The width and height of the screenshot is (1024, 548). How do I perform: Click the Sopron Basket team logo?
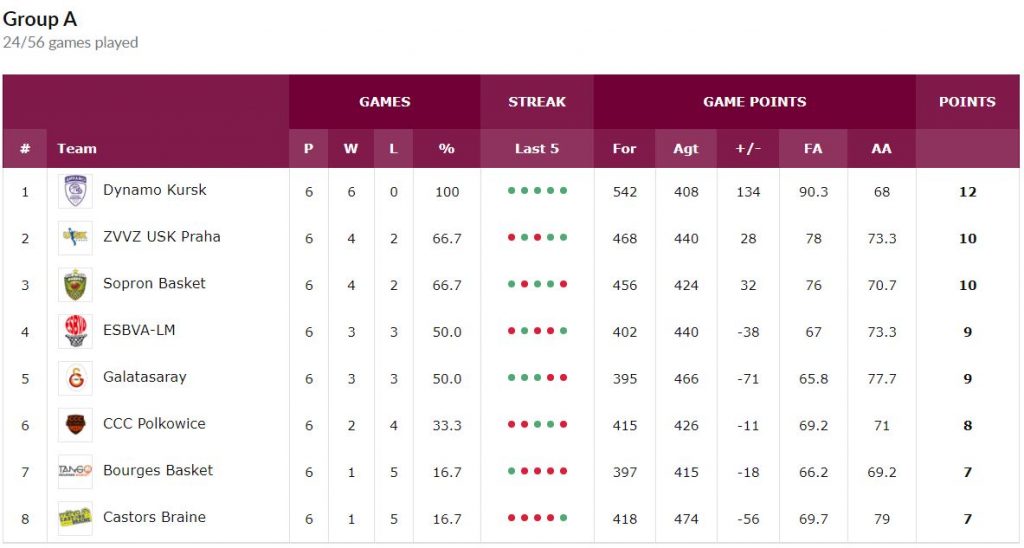pos(75,285)
